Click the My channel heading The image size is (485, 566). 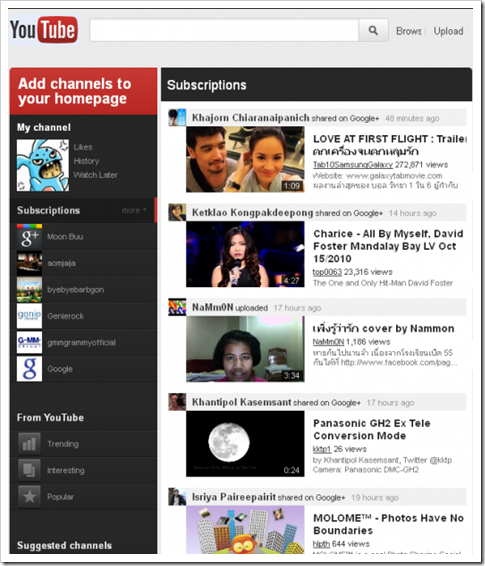point(44,127)
